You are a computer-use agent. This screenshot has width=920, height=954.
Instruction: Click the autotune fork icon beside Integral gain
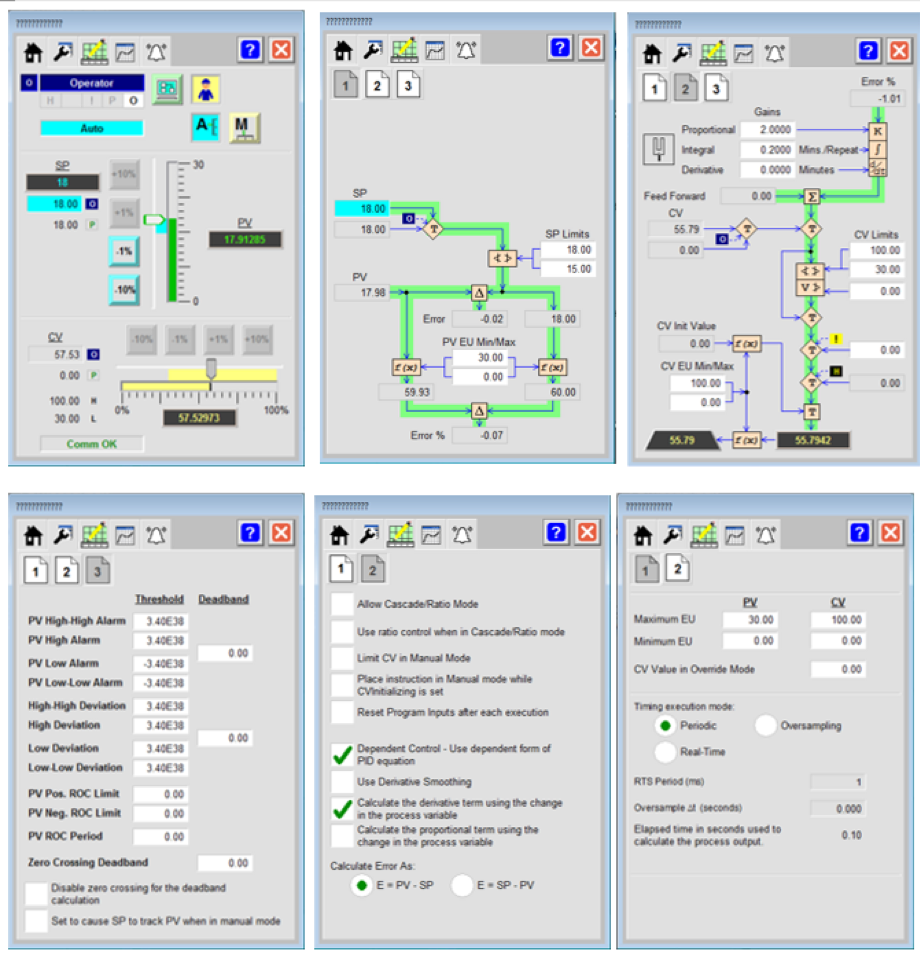click(658, 149)
